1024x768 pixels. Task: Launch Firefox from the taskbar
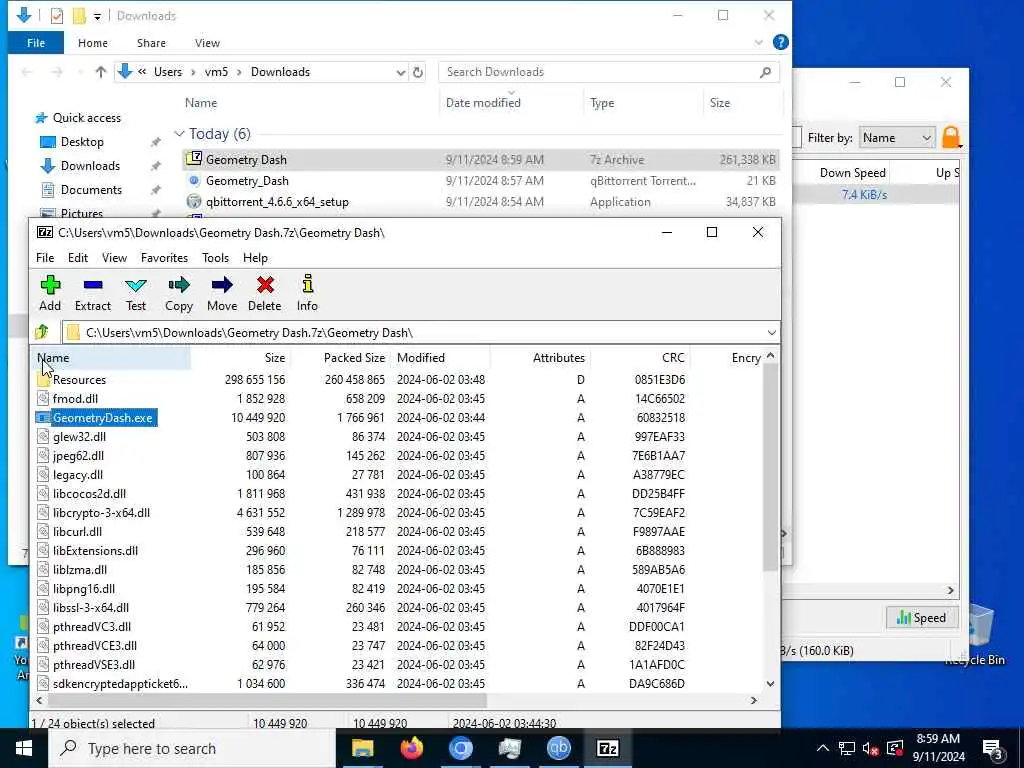tap(411, 748)
